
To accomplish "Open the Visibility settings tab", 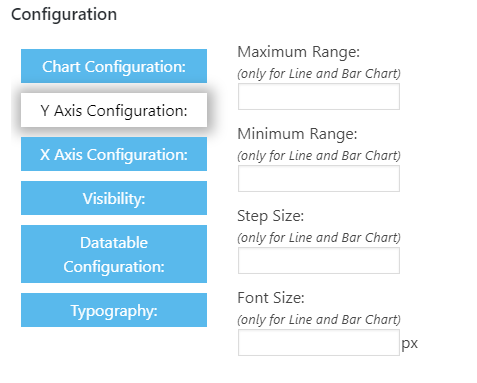I will (114, 198).
